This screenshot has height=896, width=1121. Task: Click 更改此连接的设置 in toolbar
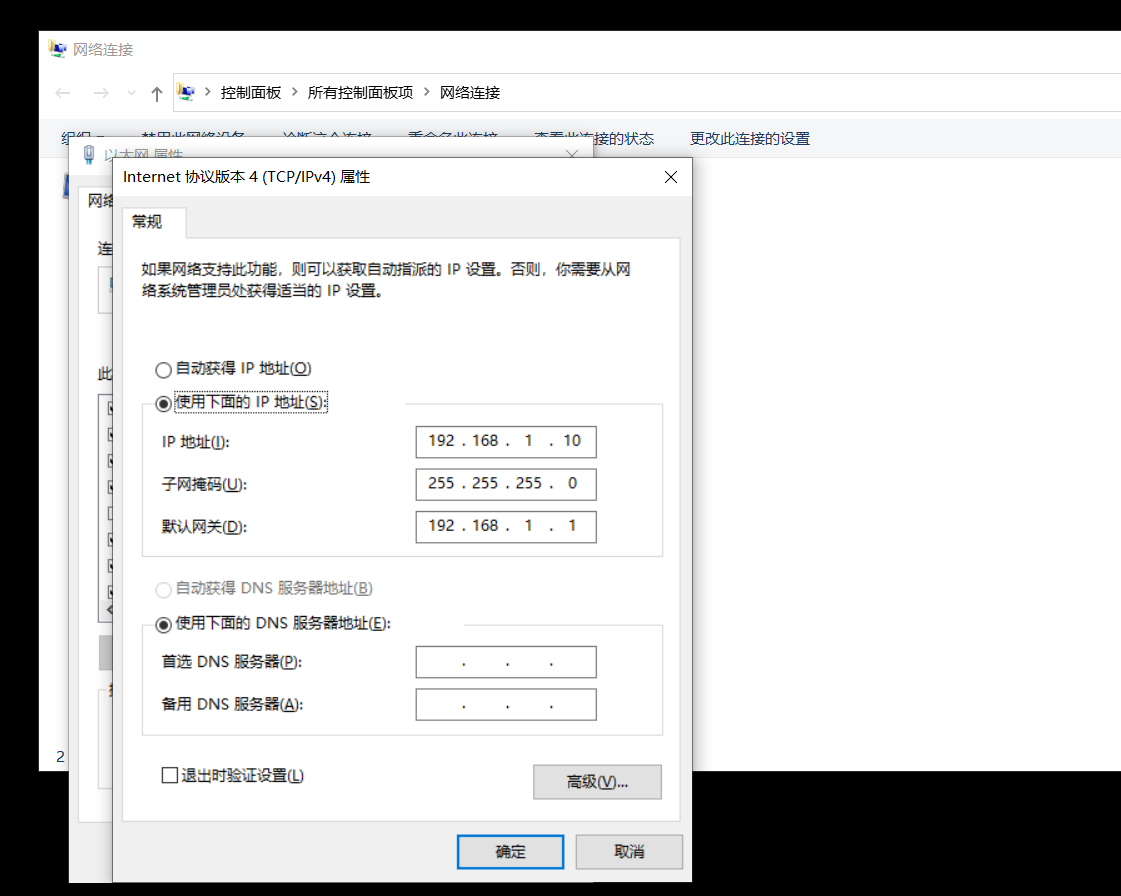pyautogui.click(x=749, y=139)
